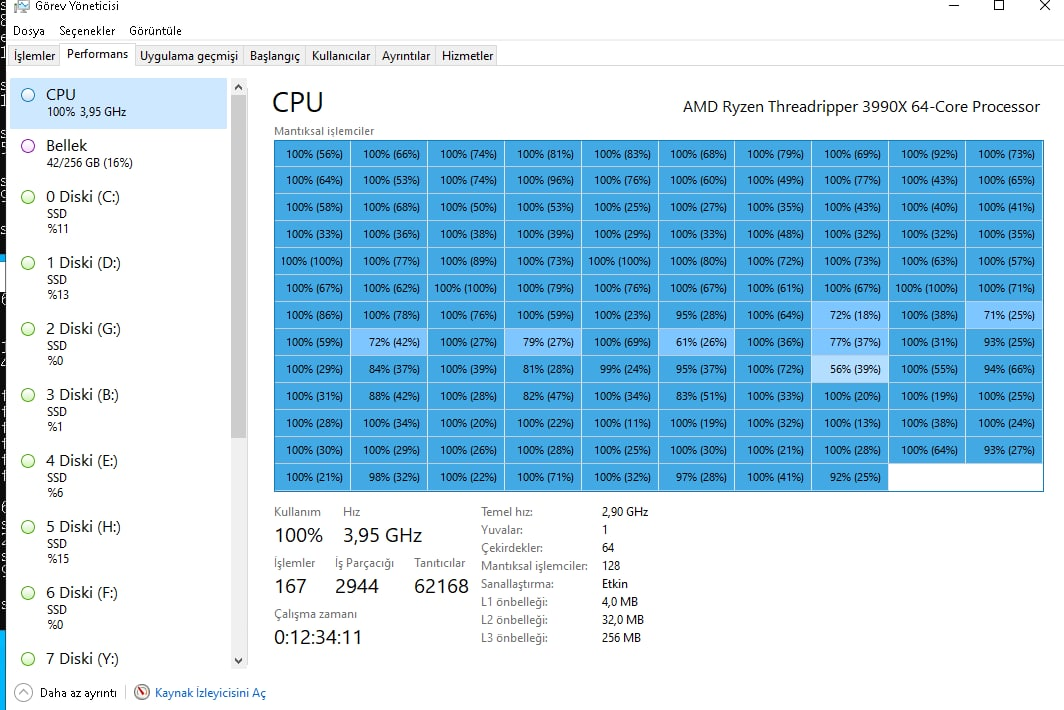Select the 0 Diski (C:) sidebar graph icon

(x=27, y=197)
